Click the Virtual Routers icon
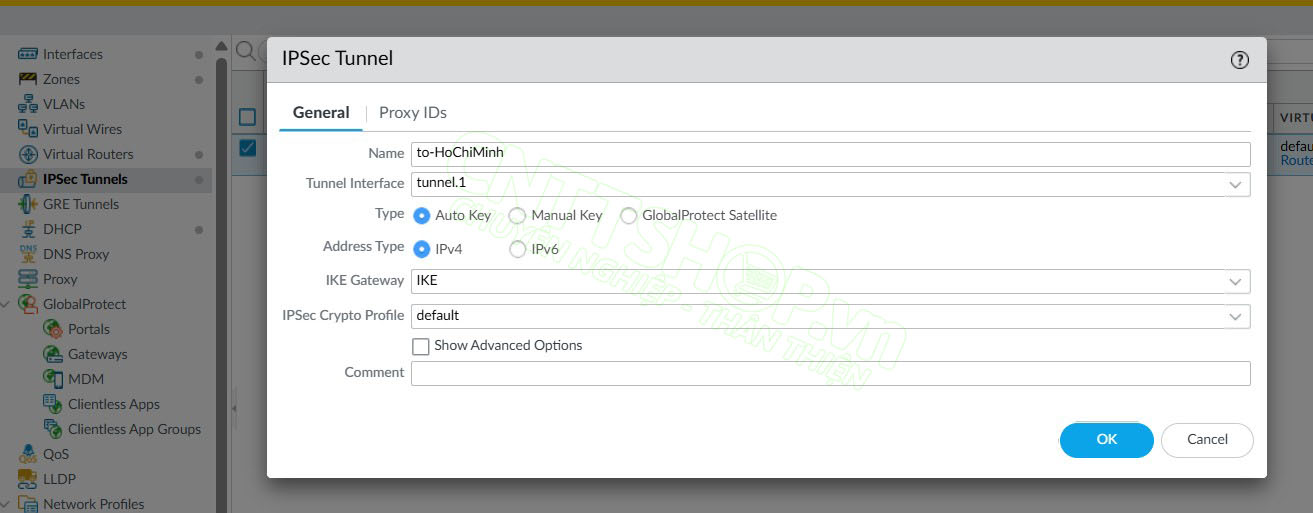 pyautogui.click(x=27, y=154)
